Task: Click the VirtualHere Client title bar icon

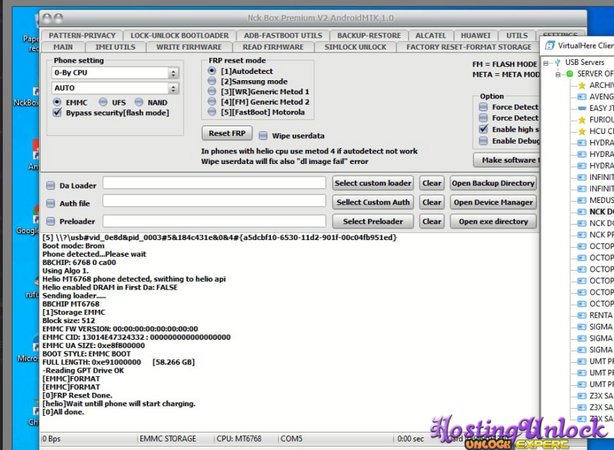Action: point(549,45)
